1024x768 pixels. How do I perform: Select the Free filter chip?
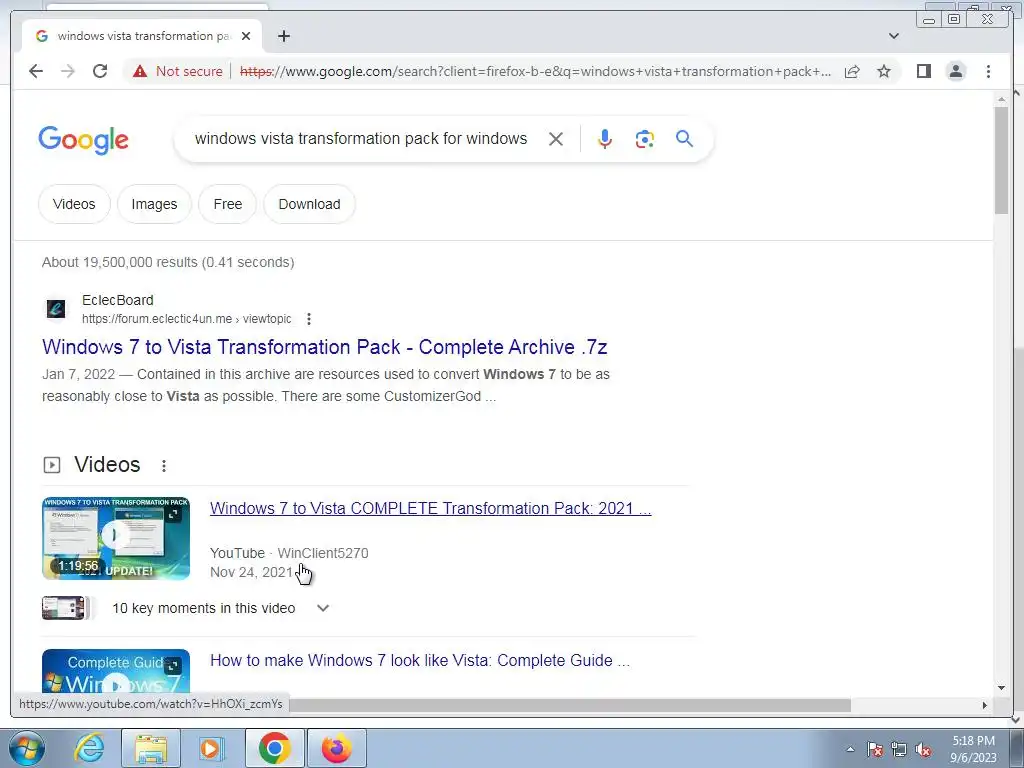pos(227,204)
